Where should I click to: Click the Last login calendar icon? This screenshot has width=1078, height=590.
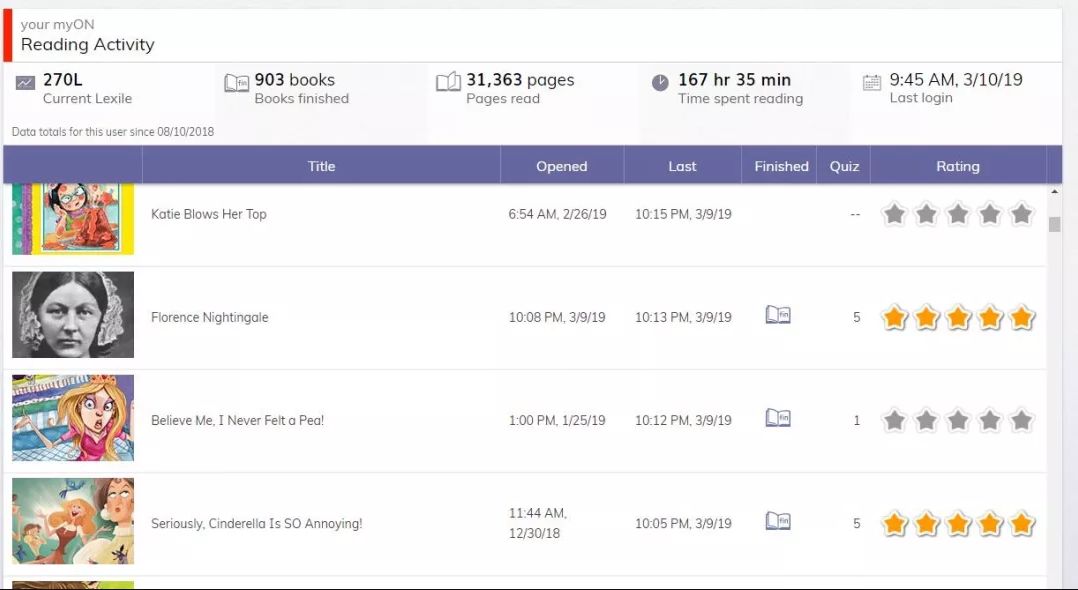click(872, 83)
